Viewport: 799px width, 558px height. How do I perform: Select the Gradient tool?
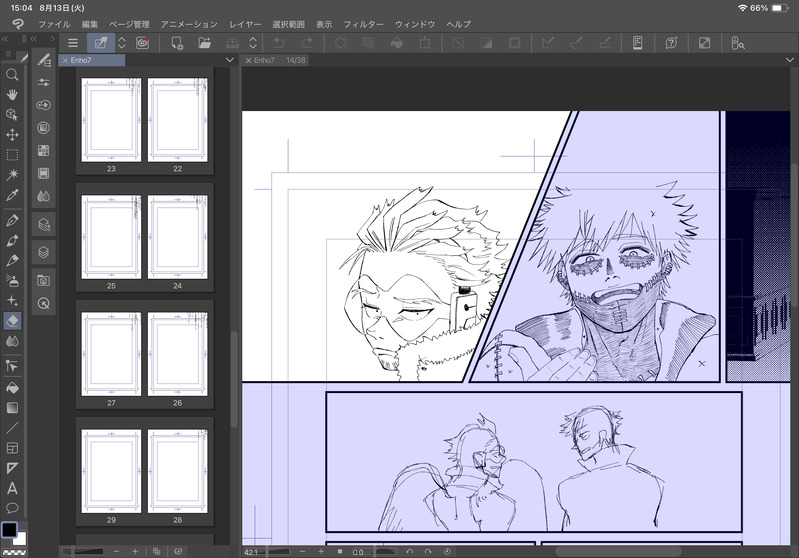pyautogui.click(x=12, y=408)
